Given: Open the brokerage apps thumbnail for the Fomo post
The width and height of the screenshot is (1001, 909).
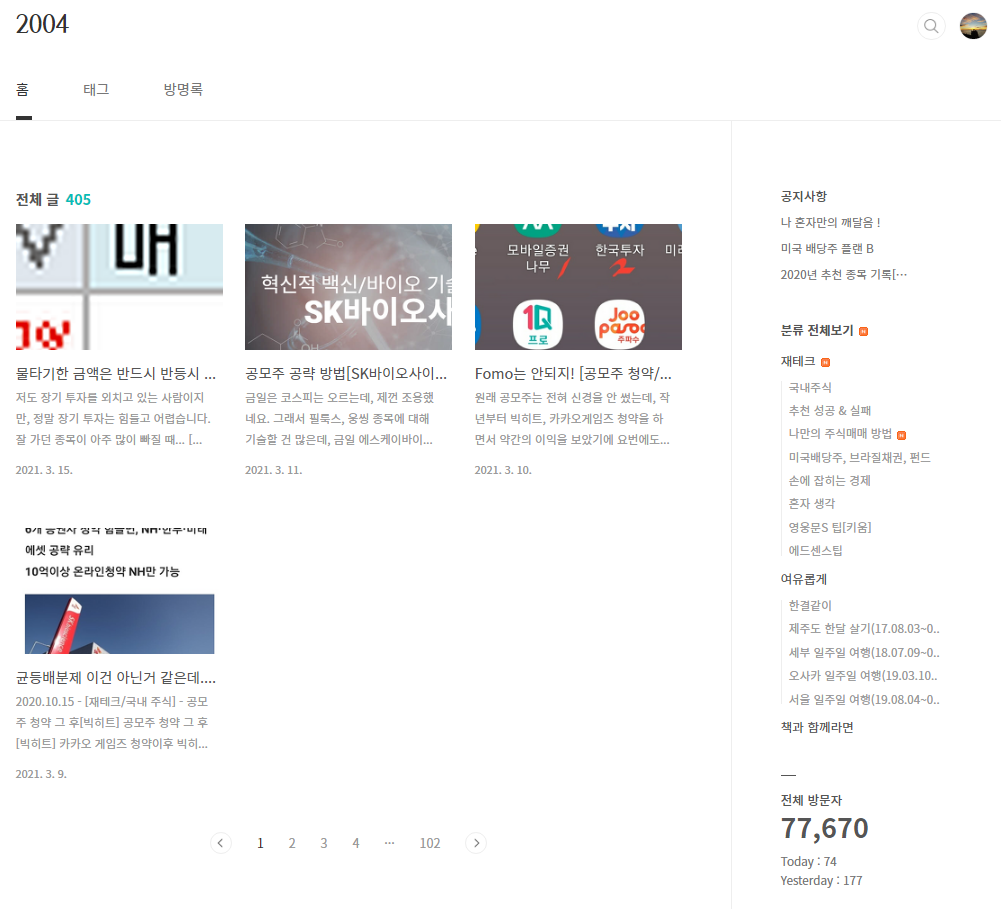Looking at the screenshot, I should [x=578, y=287].
